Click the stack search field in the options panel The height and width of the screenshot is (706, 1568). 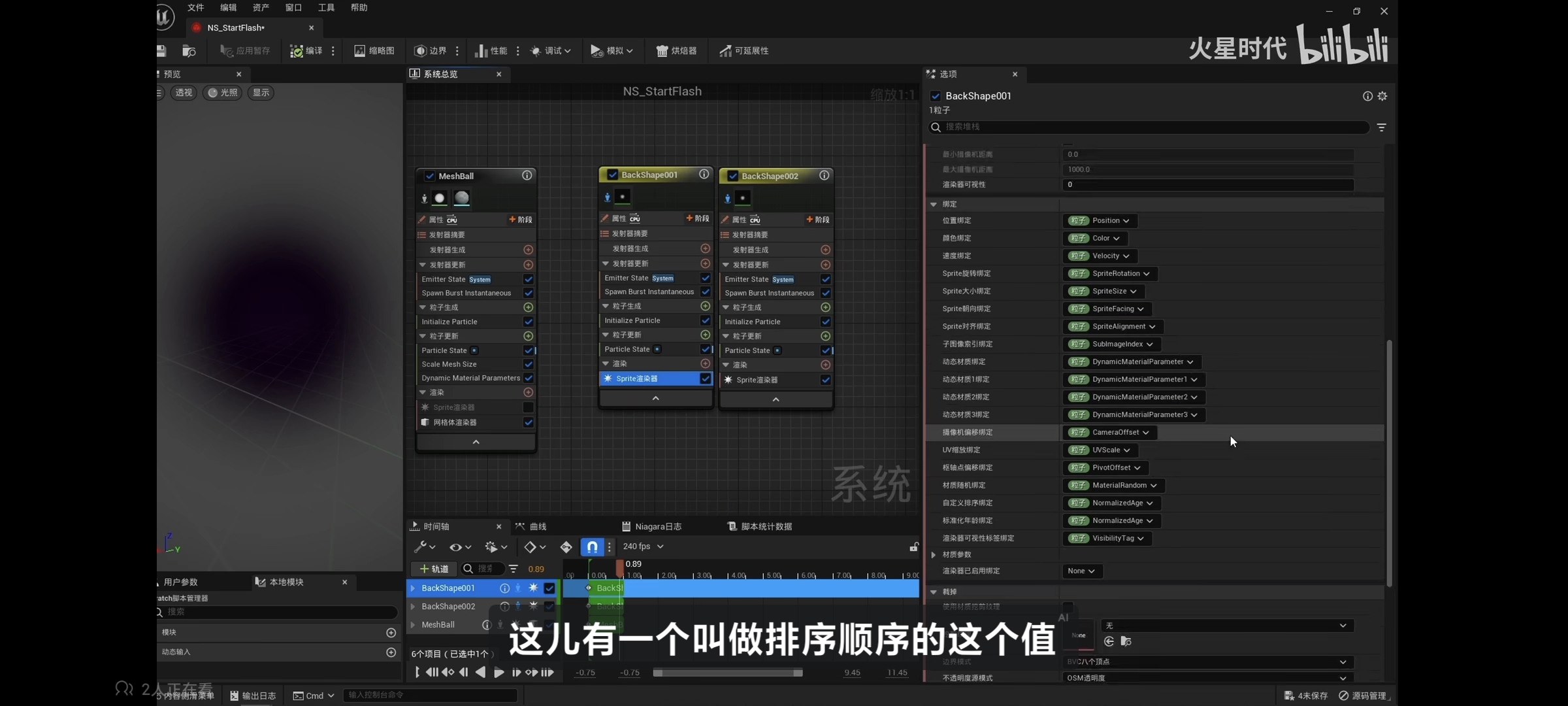coord(1150,127)
